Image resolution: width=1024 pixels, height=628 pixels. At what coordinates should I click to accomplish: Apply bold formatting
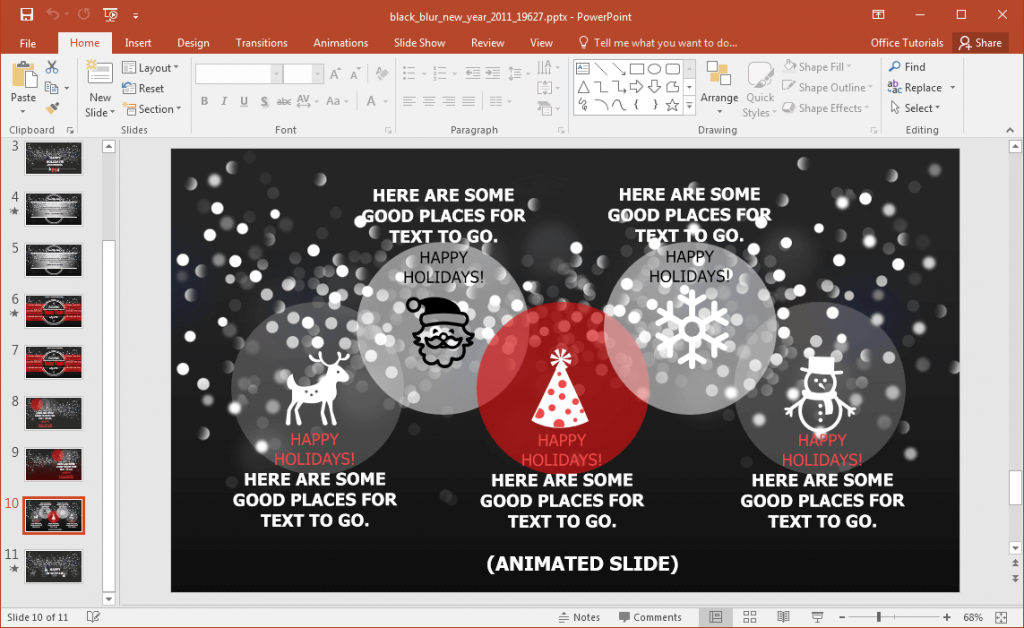(x=205, y=101)
